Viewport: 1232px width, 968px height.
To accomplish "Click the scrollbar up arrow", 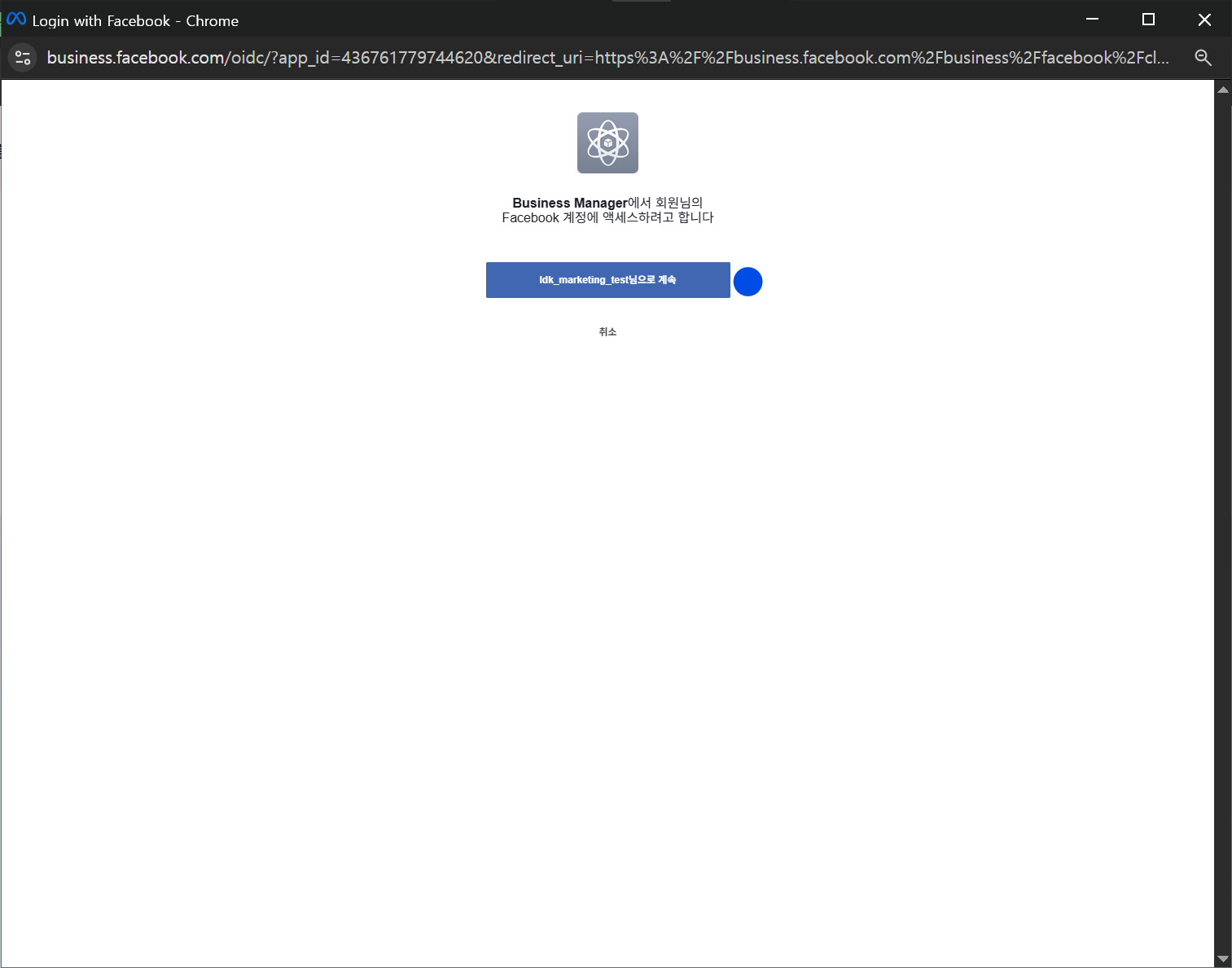I will click(1222, 89).
